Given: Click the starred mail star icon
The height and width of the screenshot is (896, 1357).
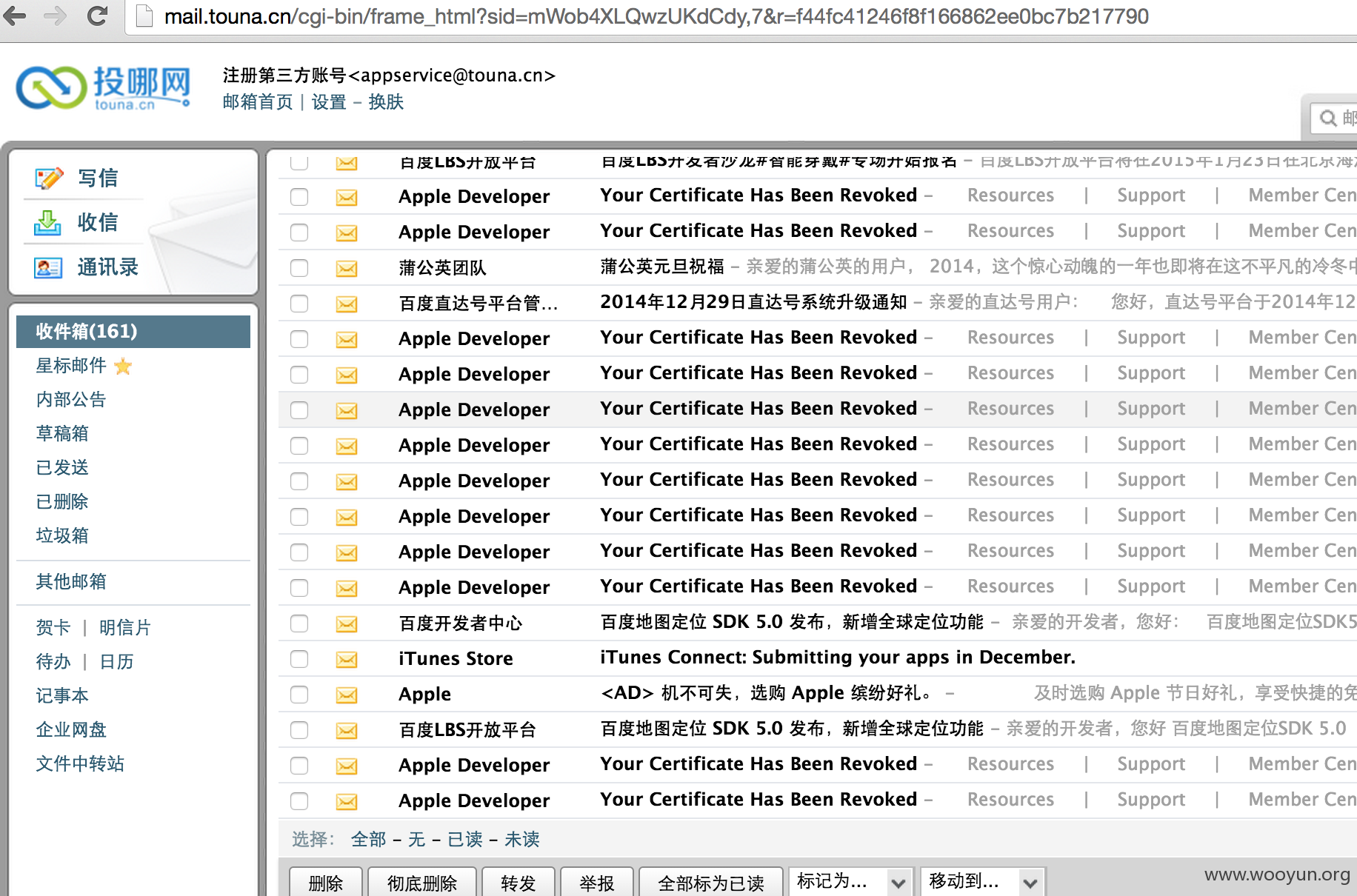Looking at the screenshot, I should pos(124,366).
